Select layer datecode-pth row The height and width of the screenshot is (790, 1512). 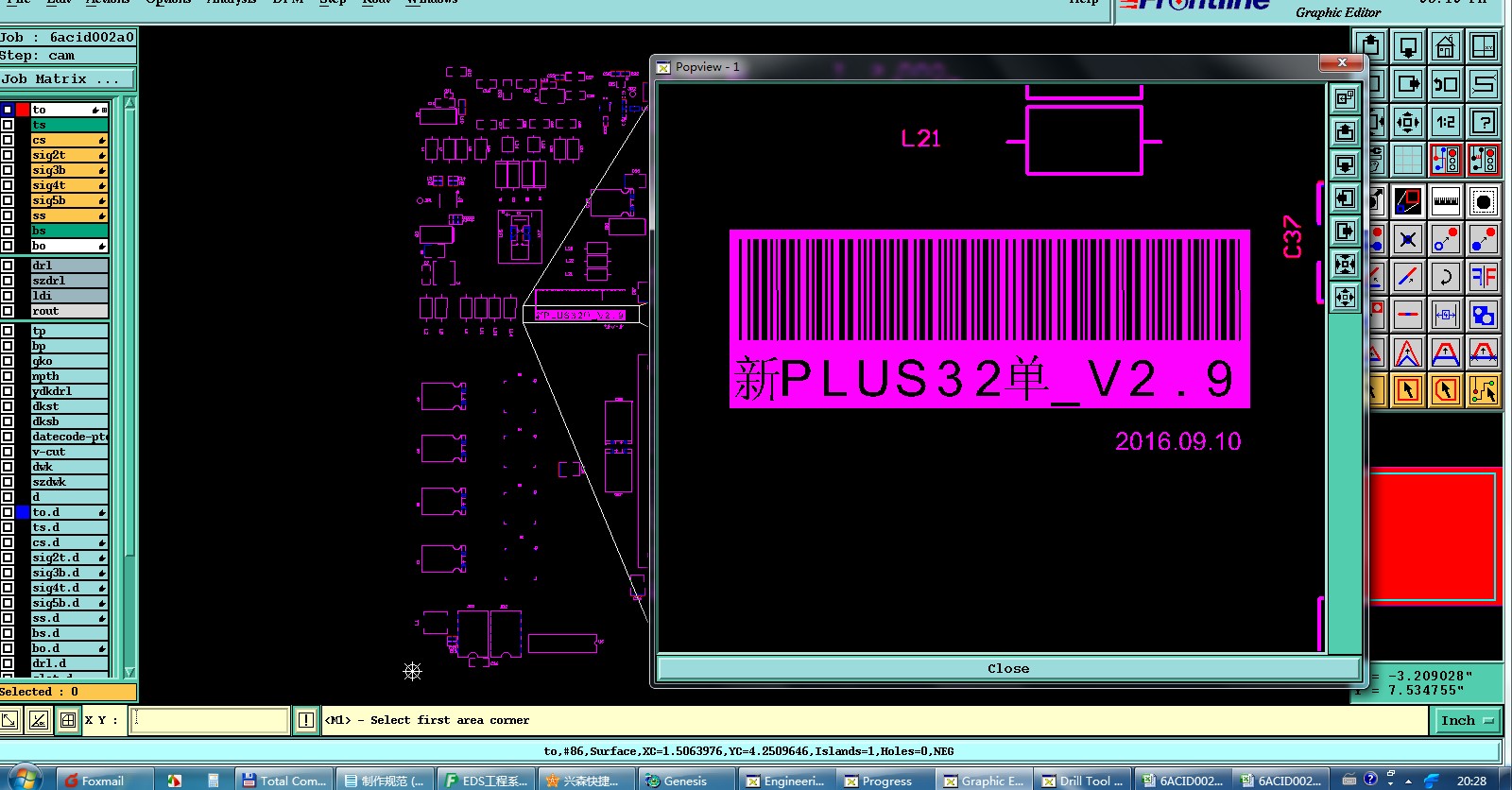point(70,437)
